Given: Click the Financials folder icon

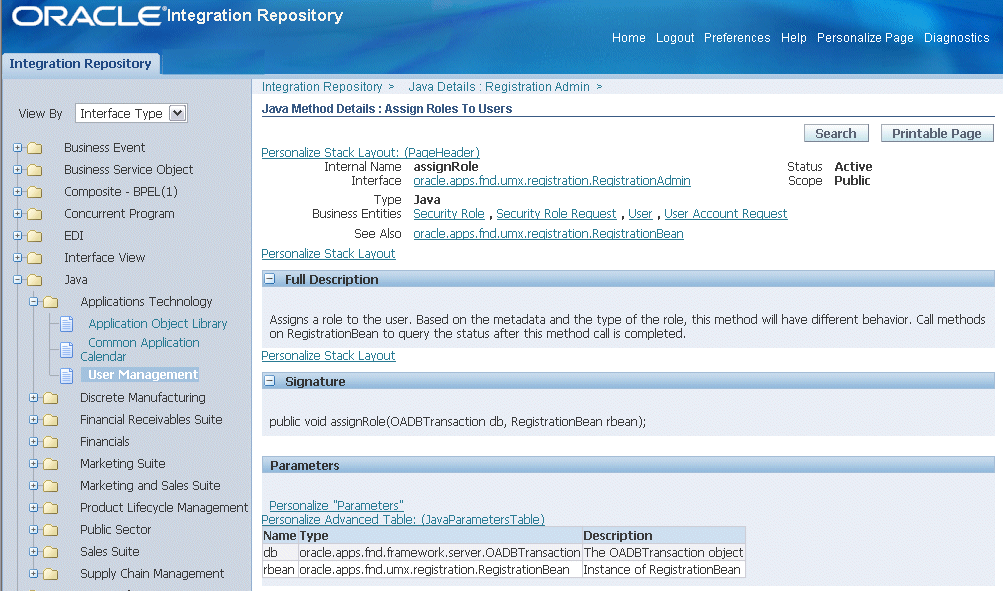Looking at the screenshot, I should 51,442.
